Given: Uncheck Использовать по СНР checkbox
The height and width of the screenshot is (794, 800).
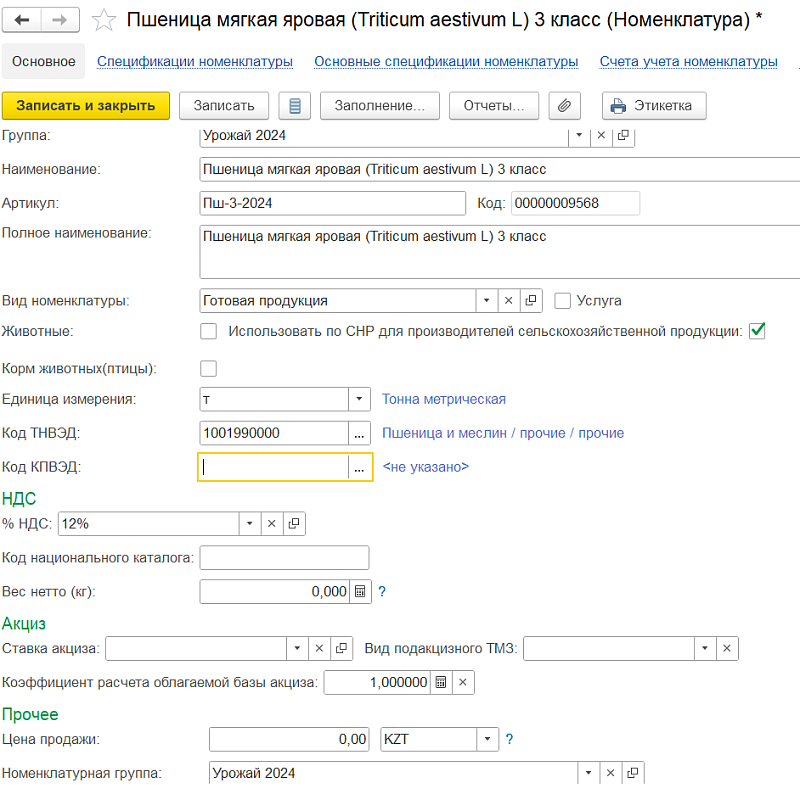Looking at the screenshot, I should (x=757, y=331).
